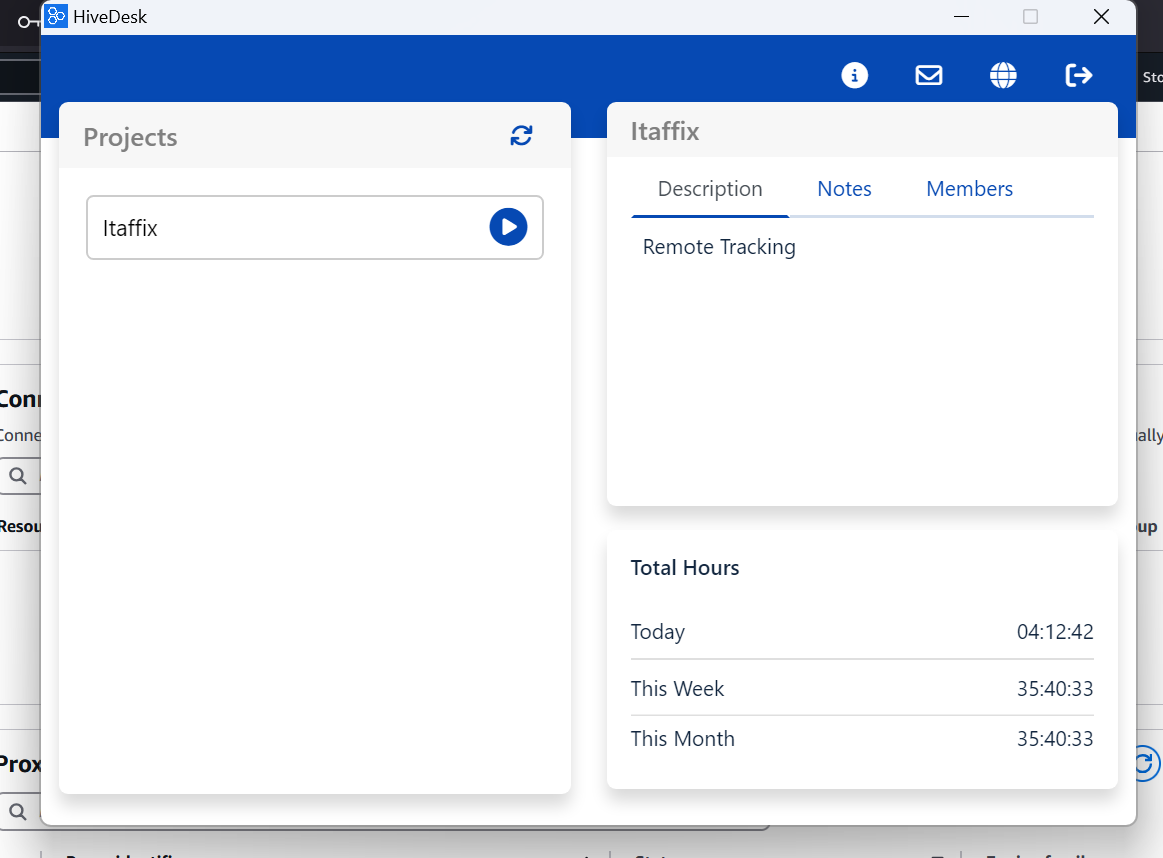1163x858 pixels.
Task: Open the mail envelope icon
Action: (929, 75)
